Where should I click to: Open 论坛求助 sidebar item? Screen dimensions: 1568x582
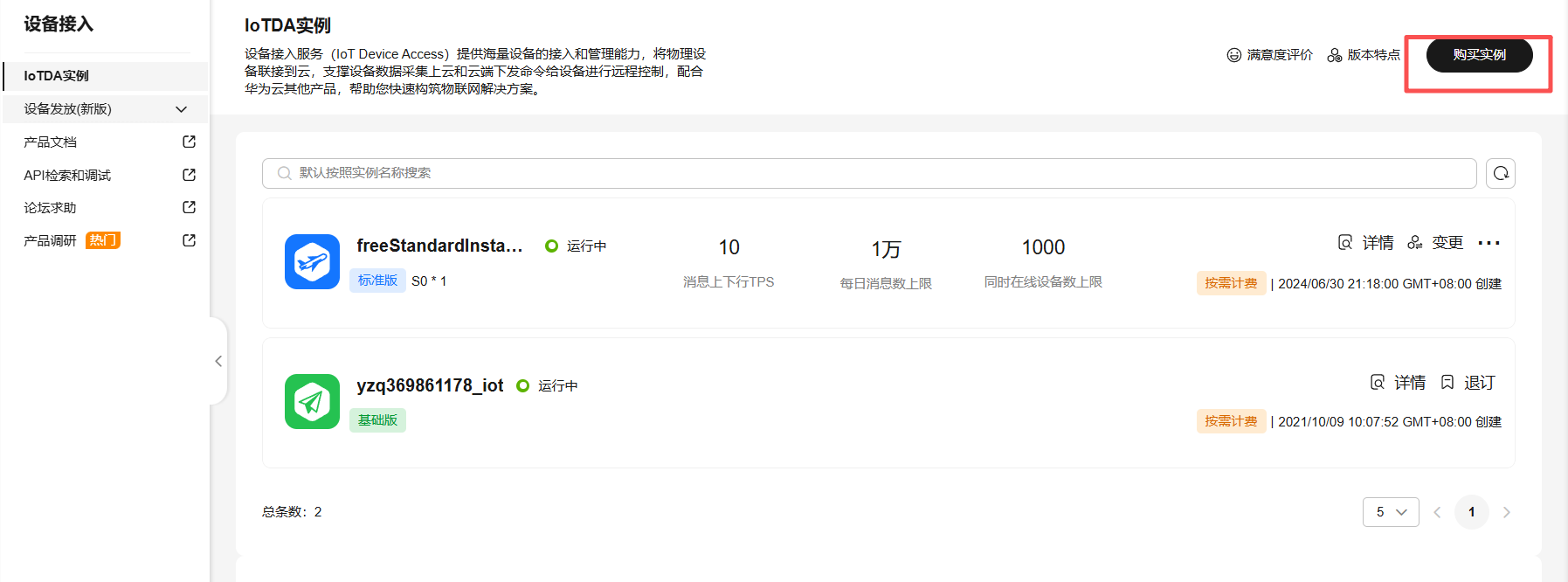[51, 208]
